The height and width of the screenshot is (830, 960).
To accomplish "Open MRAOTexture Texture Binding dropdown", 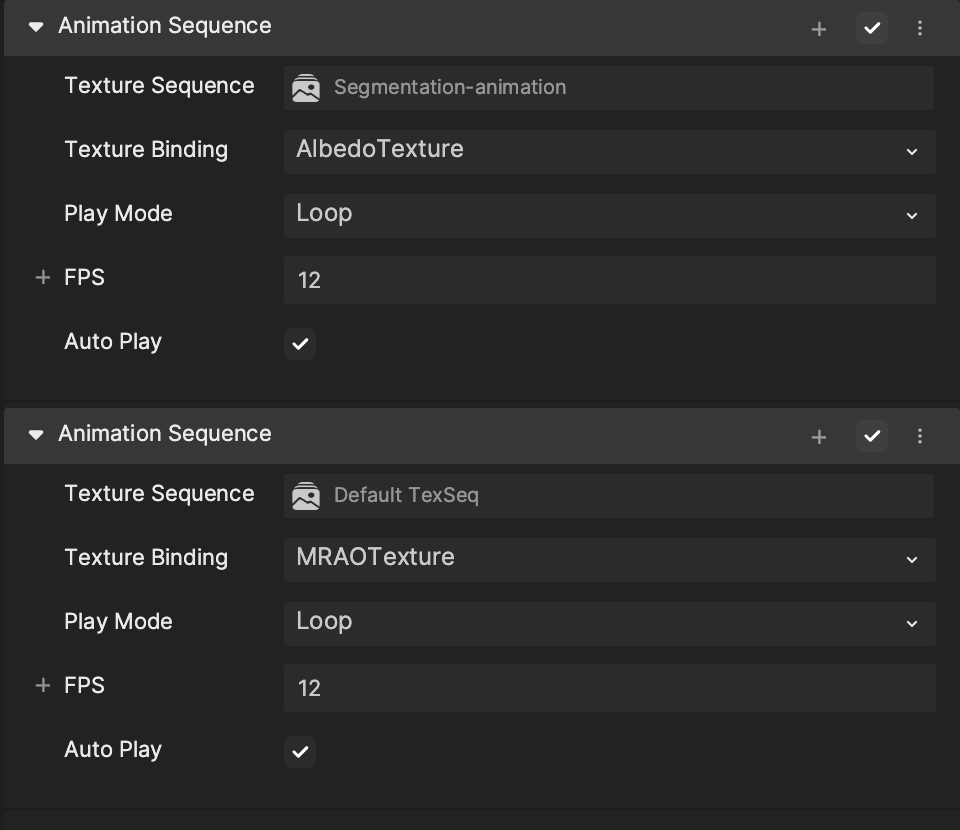I will (609, 559).
